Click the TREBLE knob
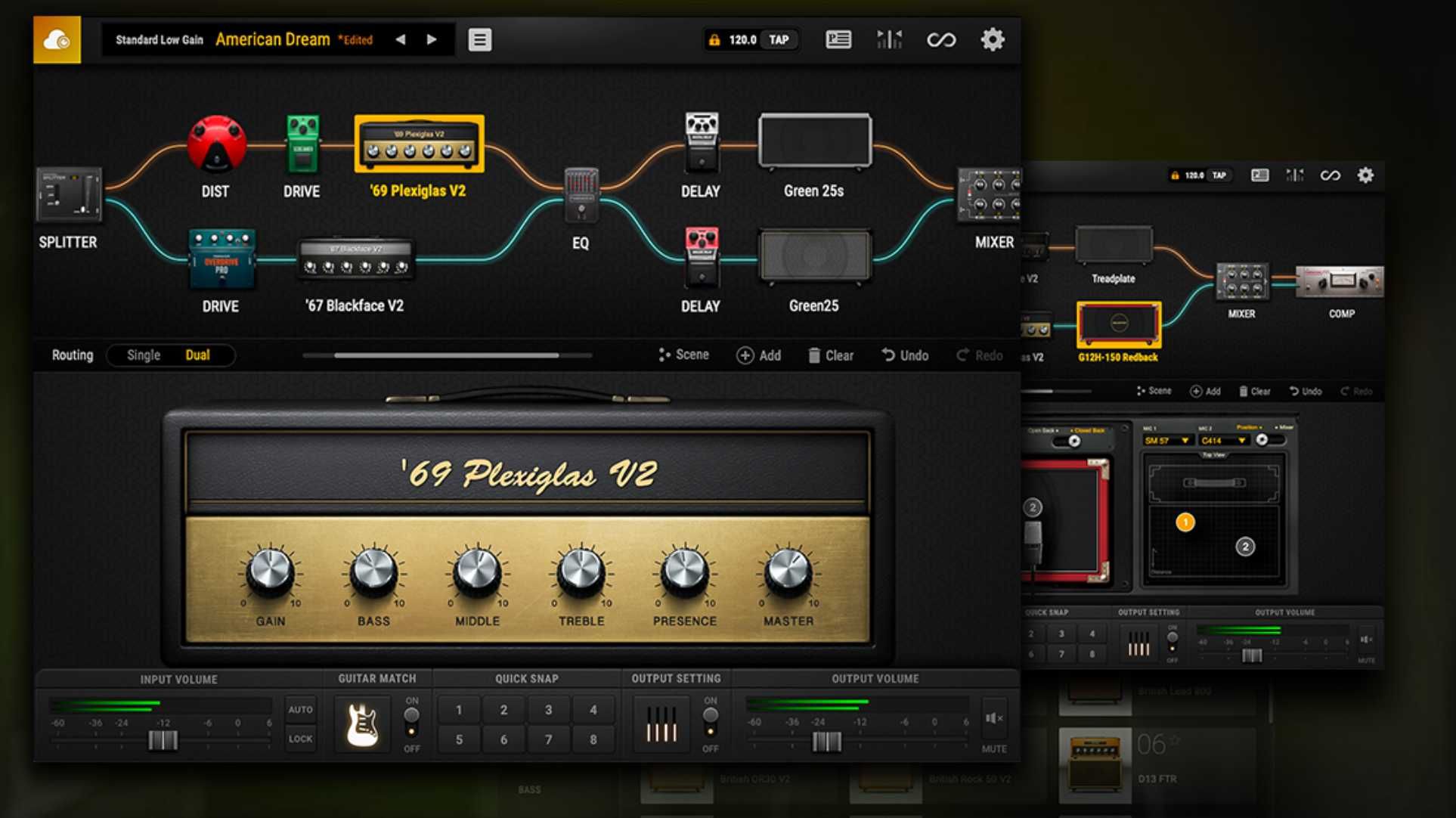 [581, 572]
